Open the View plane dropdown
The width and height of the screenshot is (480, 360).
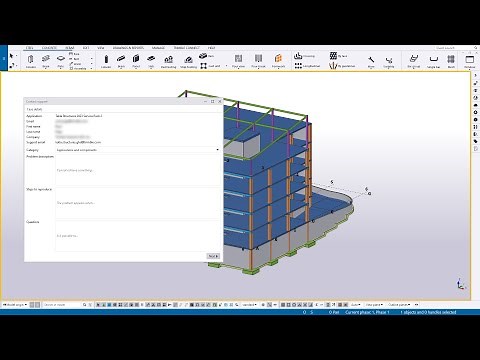(x=374, y=305)
